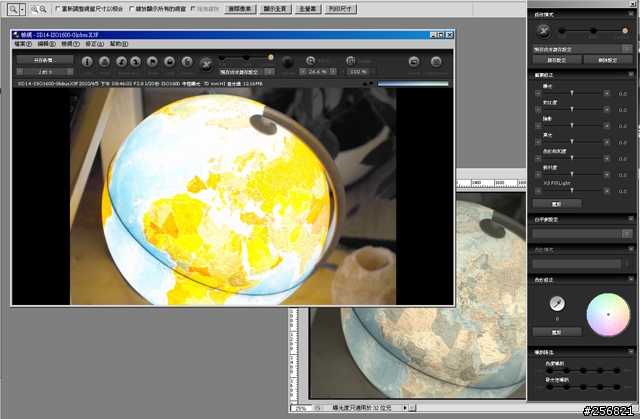Viewport: 640px width, 419px height.
Task: Increase zoom right of 26.6 %
Action: [333, 71]
